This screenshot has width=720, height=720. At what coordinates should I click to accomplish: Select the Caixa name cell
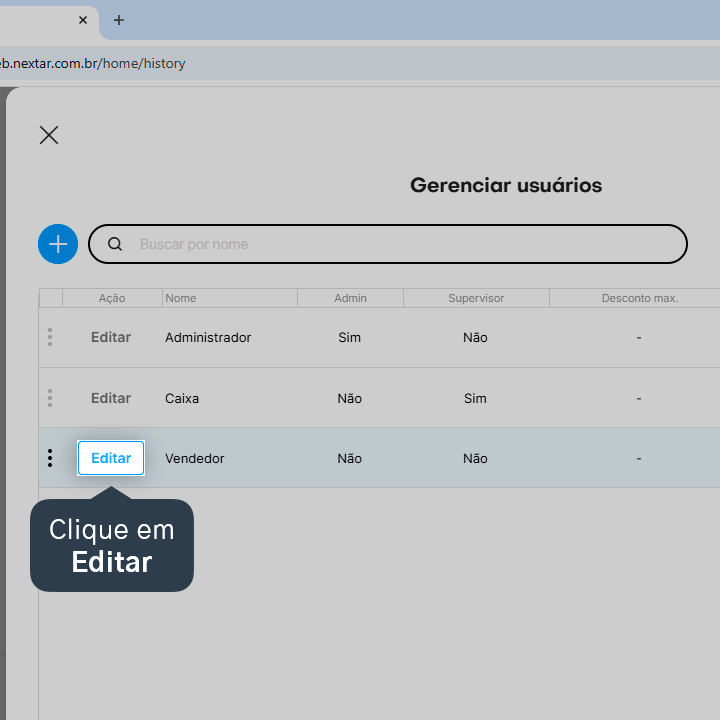pyautogui.click(x=182, y=398)
